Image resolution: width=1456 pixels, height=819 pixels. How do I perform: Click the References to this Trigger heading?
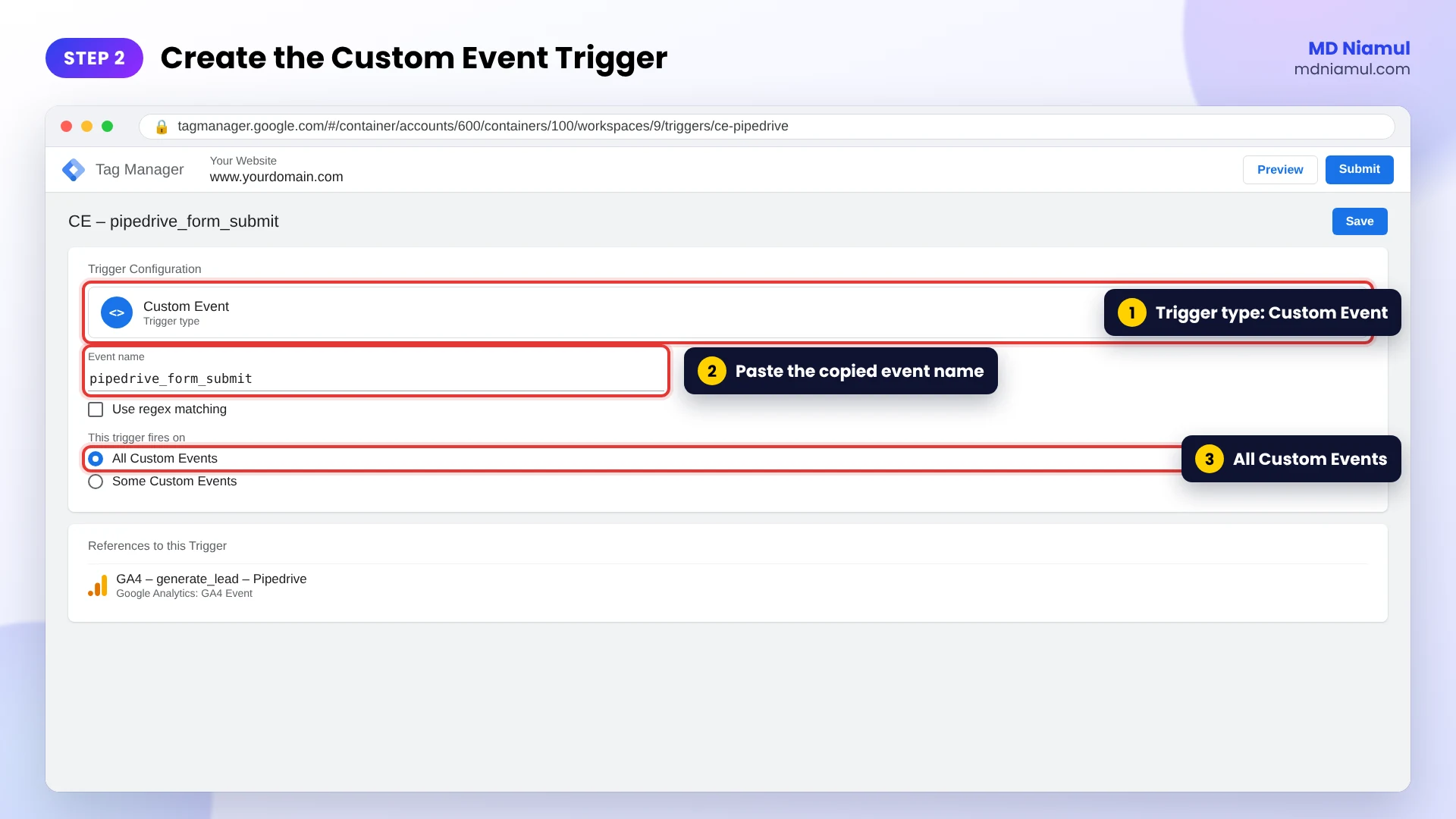tap(157, 546)
